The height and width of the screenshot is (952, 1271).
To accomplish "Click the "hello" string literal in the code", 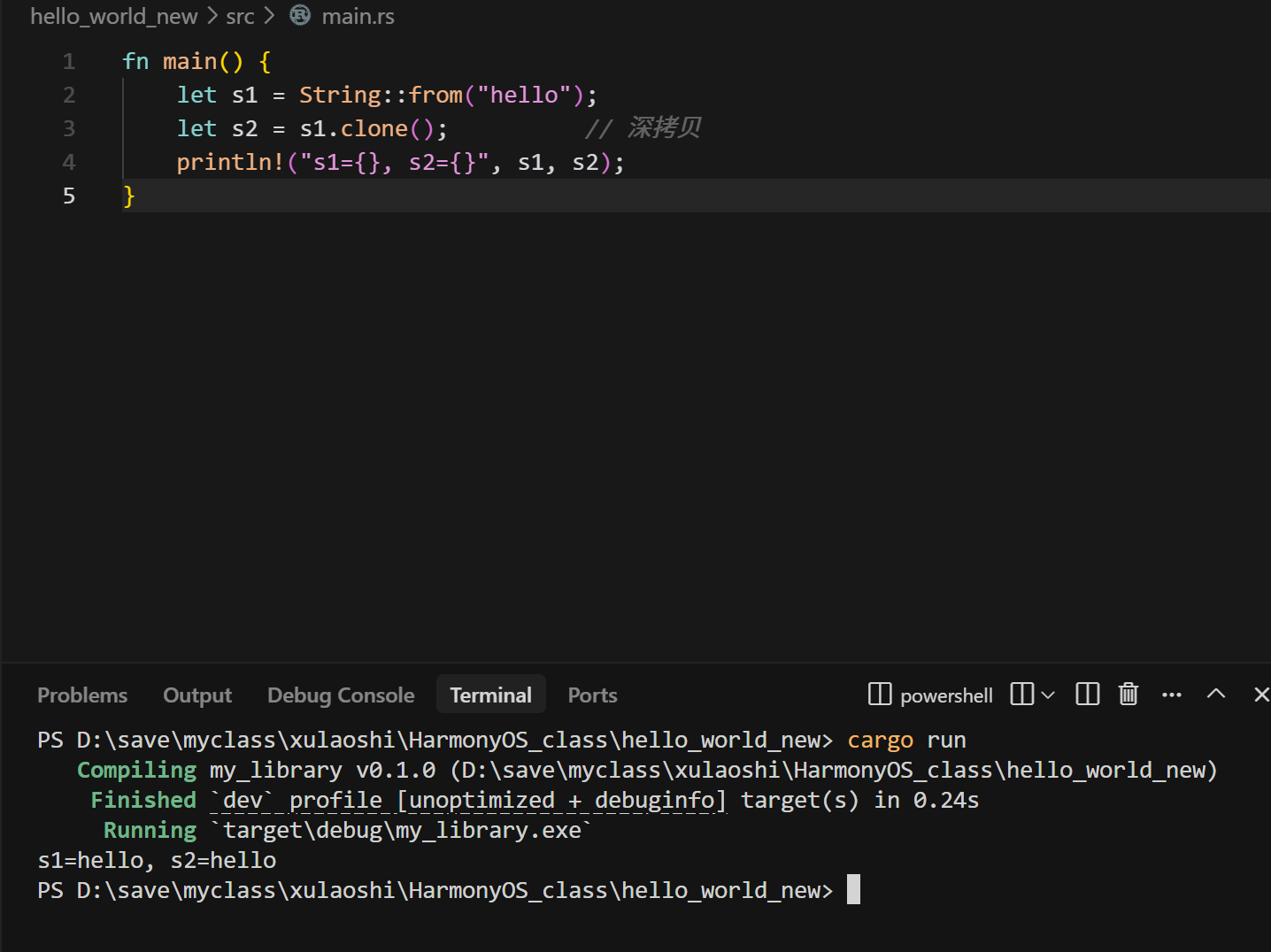I will [524, 95].
